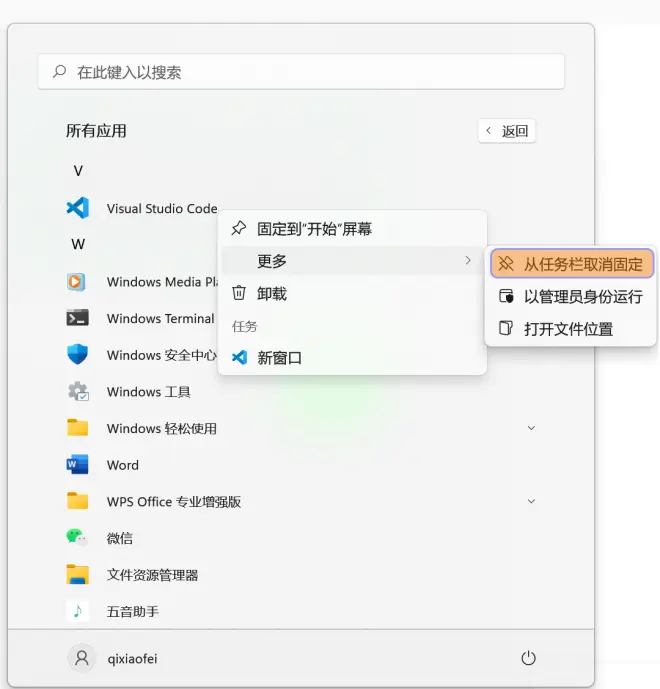This screenshot has width=660, height=689.
Task: Choose 新窗口 under 任务
Action: [x=352, y=358]
